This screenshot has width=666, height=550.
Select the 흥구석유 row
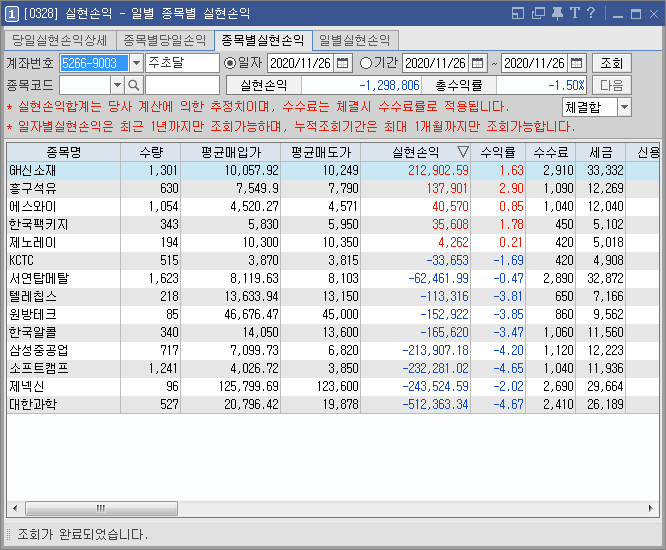(x=333, y=188)
